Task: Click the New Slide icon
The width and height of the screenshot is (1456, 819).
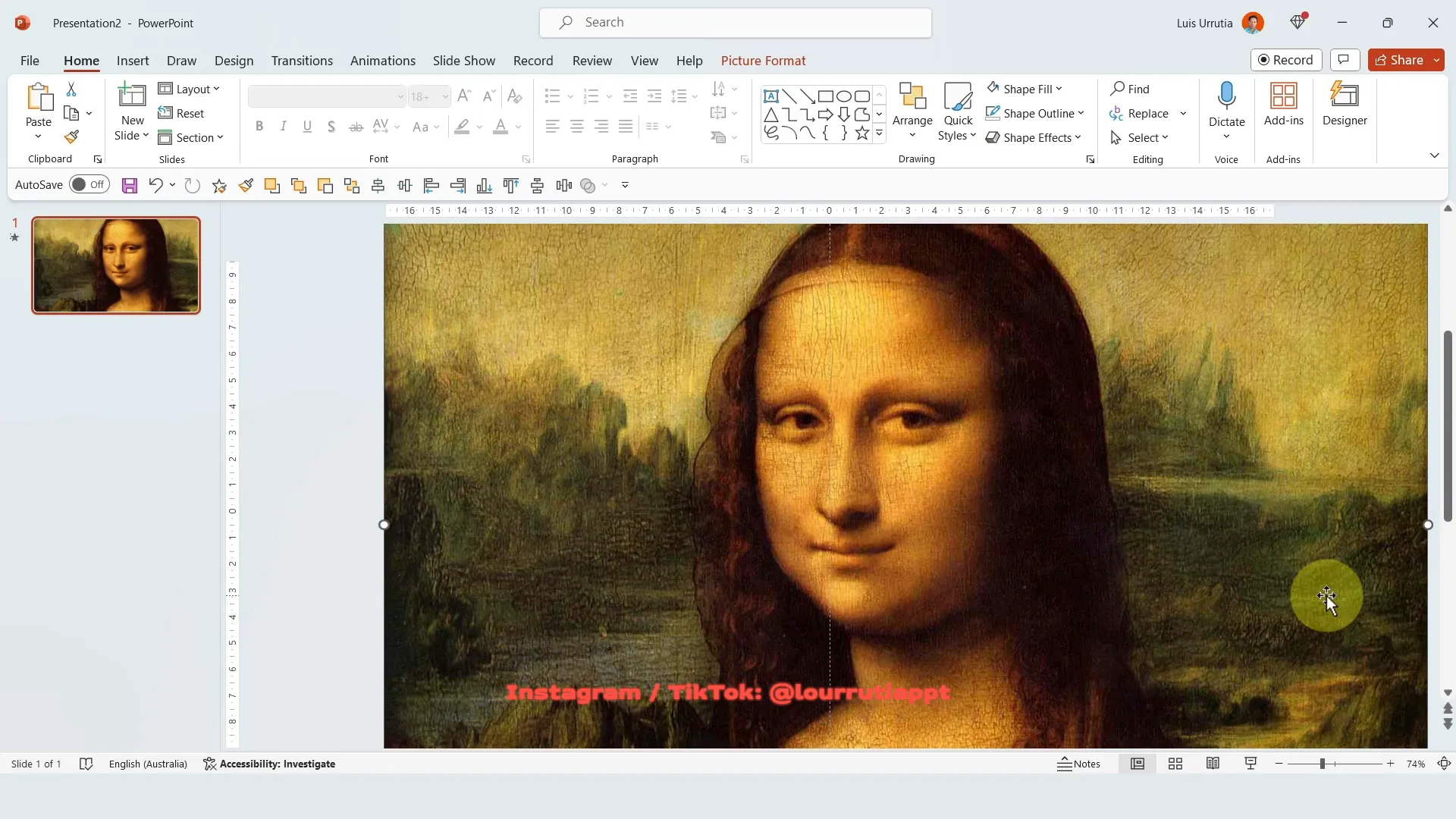Action: 132,96
